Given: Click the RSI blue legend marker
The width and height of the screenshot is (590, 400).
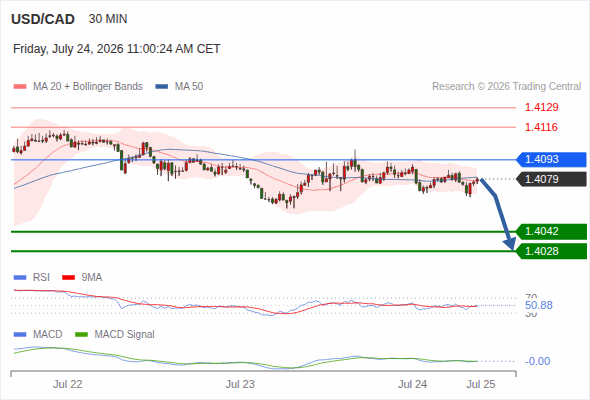Looking at the screenshot, I should [20, 278].
